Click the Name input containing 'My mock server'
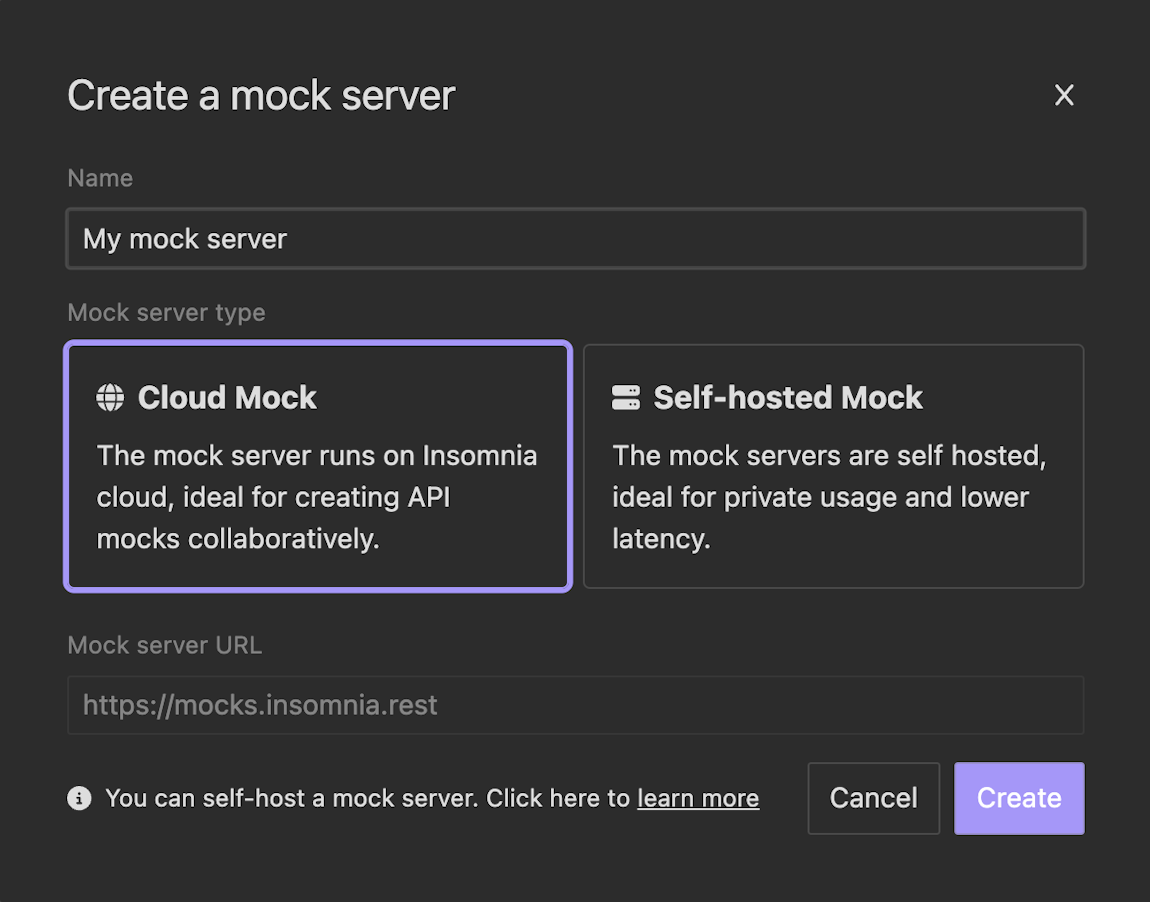The image size is (1150, 902). tap(575, 239)
